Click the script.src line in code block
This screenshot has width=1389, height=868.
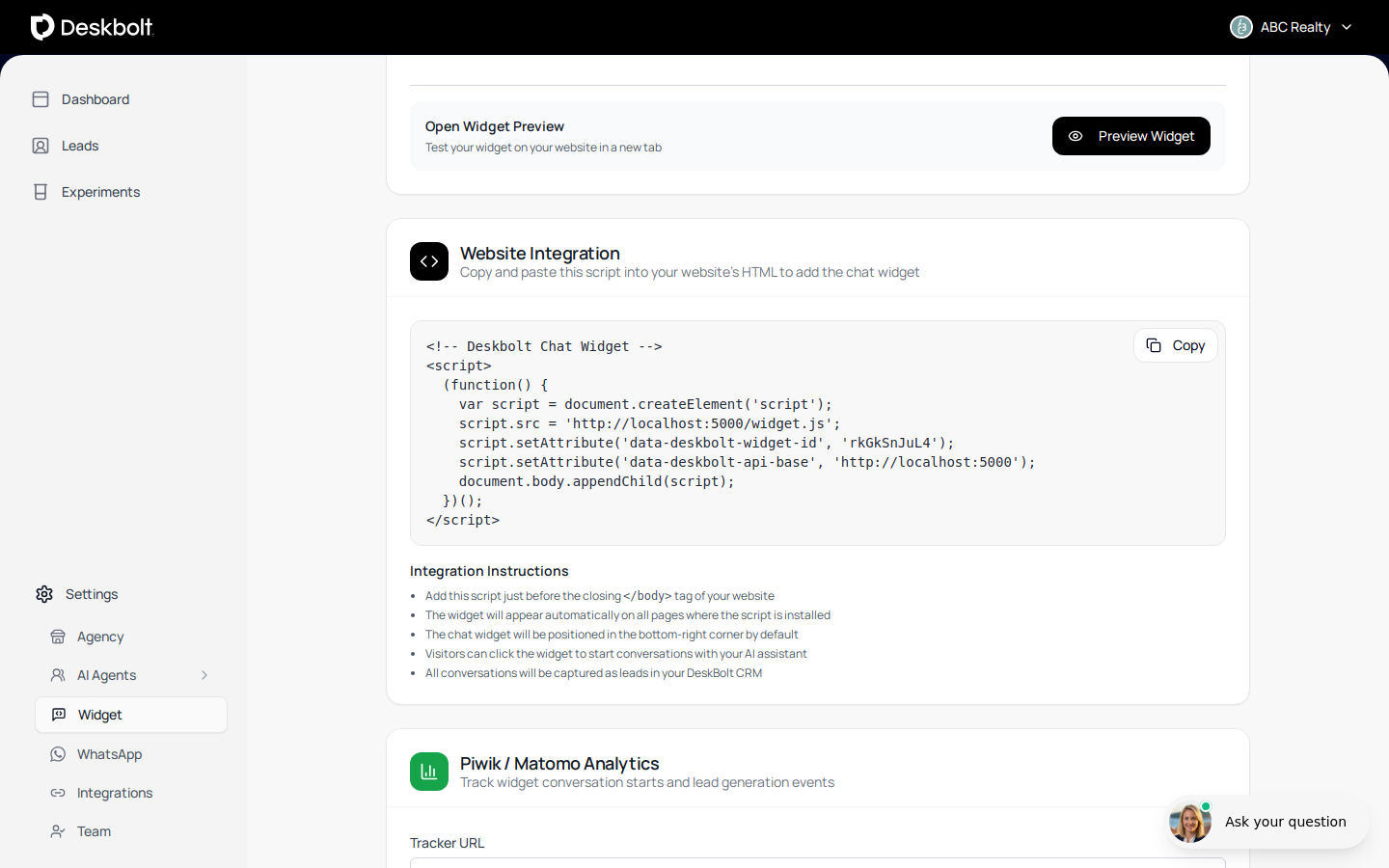pos(649,423)
